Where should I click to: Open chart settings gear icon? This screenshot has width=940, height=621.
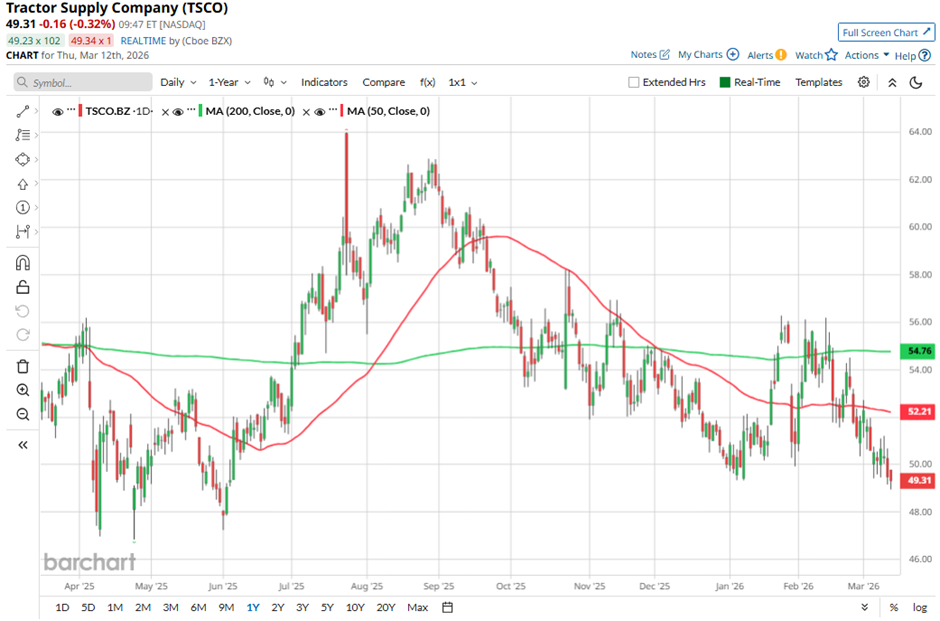pos(863,82)
